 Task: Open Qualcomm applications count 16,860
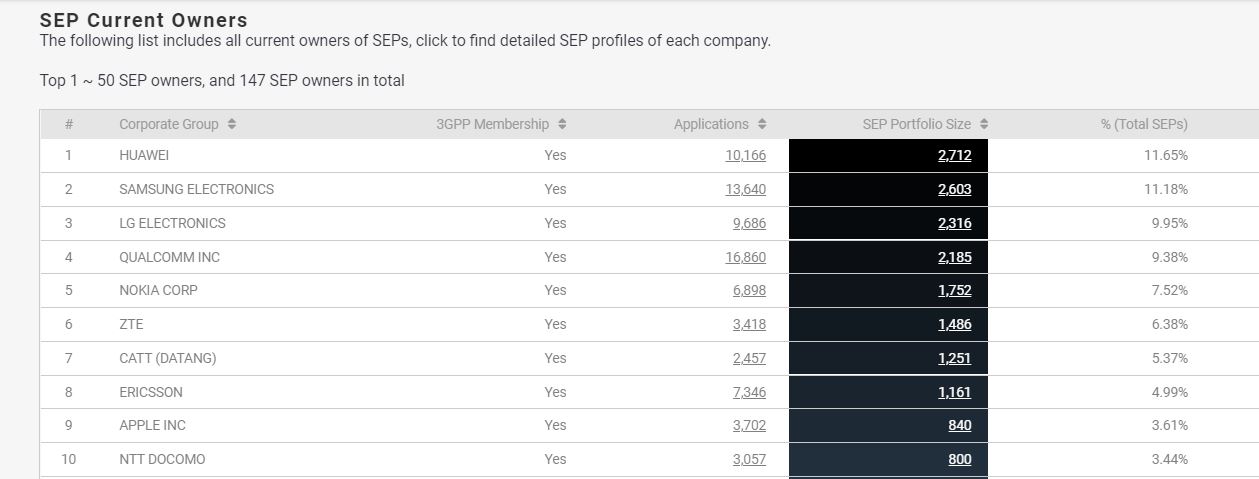(x=746, y=257)
